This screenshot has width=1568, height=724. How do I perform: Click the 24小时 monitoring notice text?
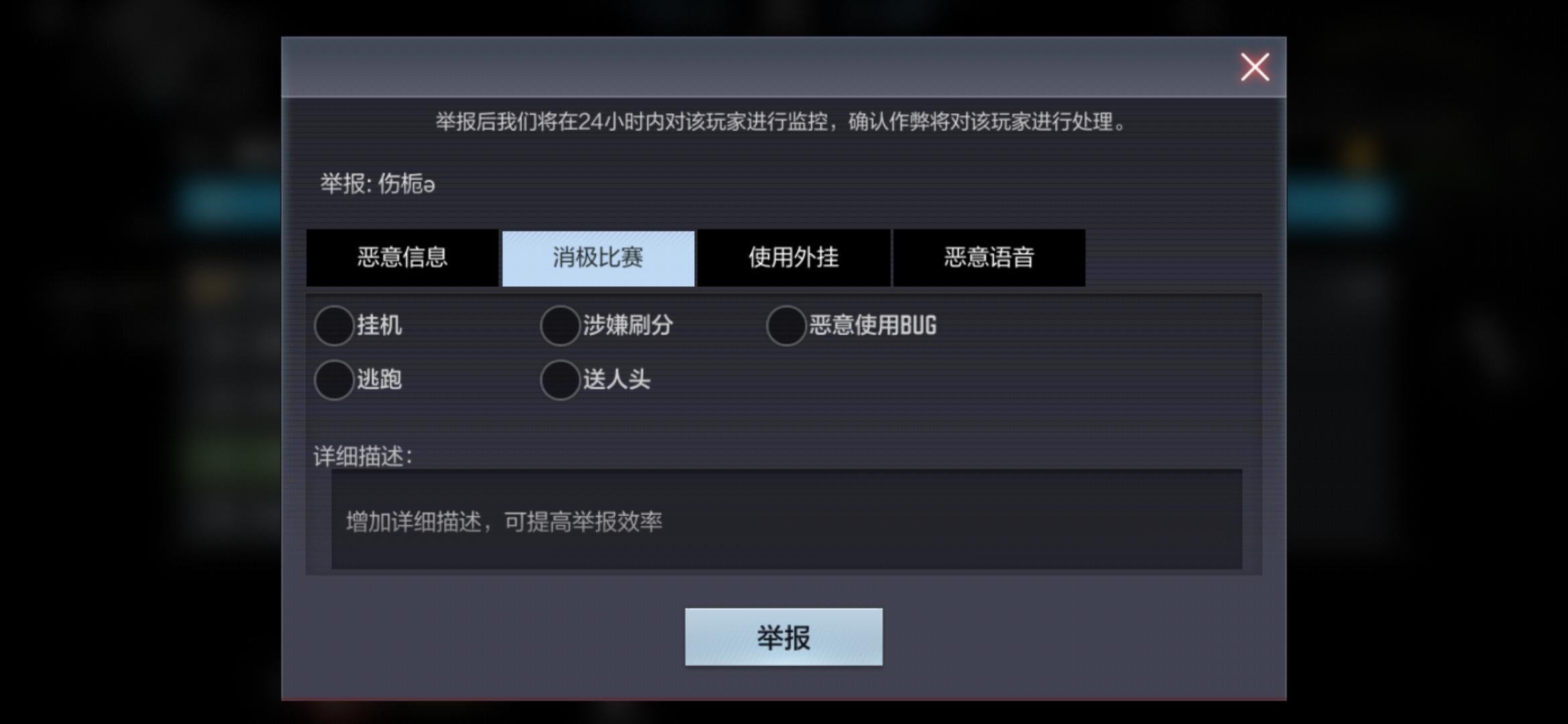coord(781,122)
